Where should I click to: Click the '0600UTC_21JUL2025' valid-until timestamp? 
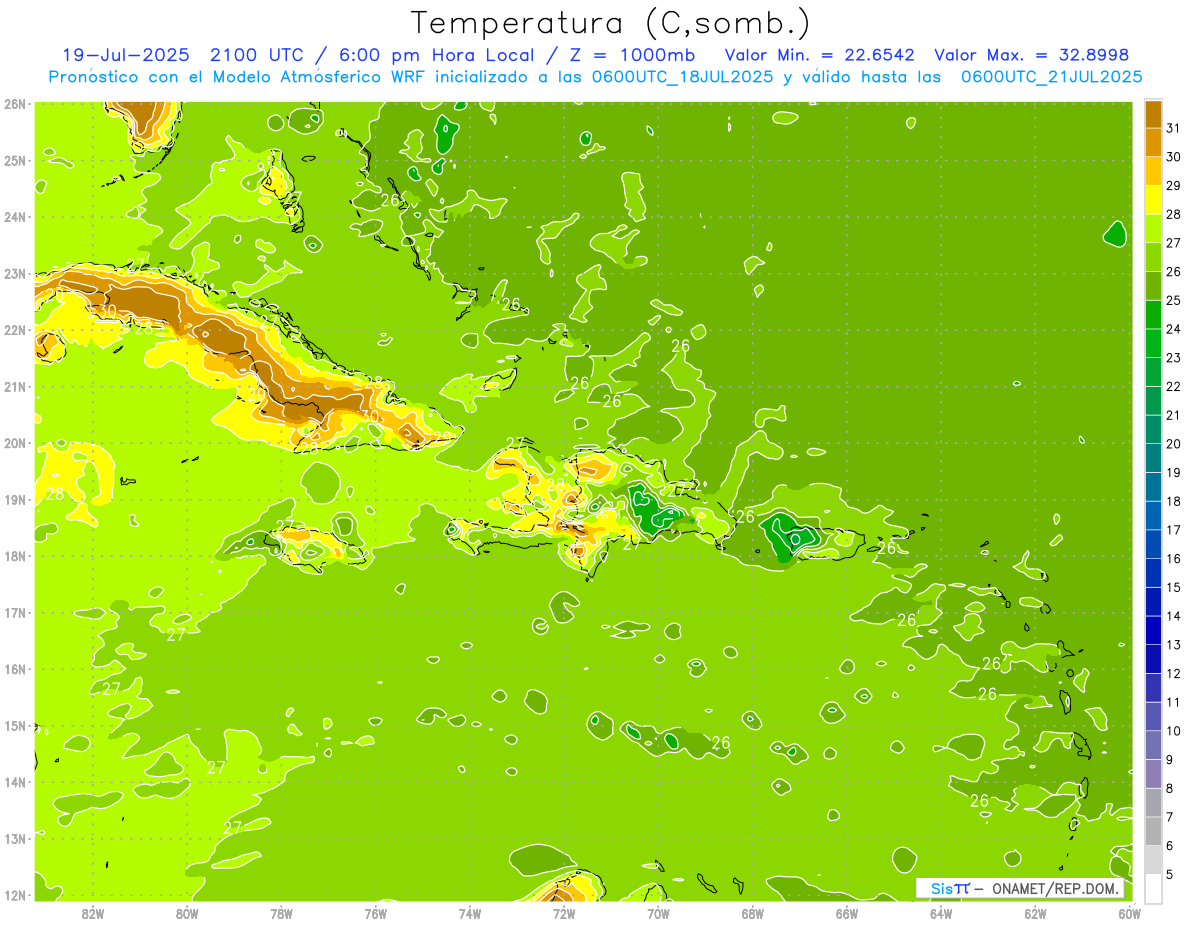tap(1051, 76)
